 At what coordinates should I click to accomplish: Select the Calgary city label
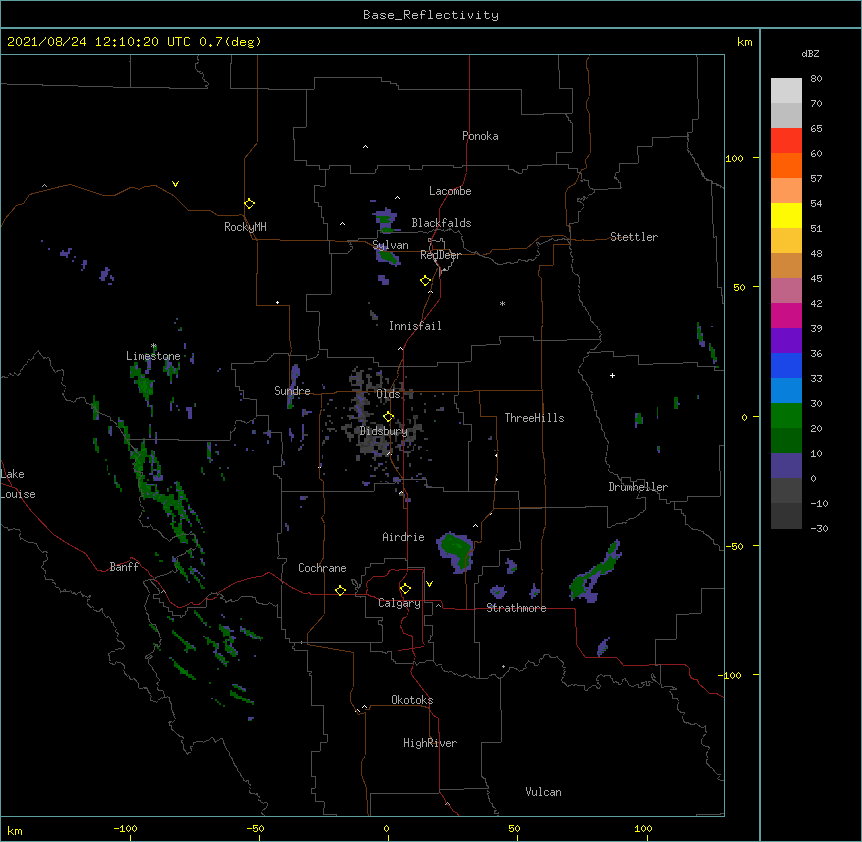coord(399,603)
